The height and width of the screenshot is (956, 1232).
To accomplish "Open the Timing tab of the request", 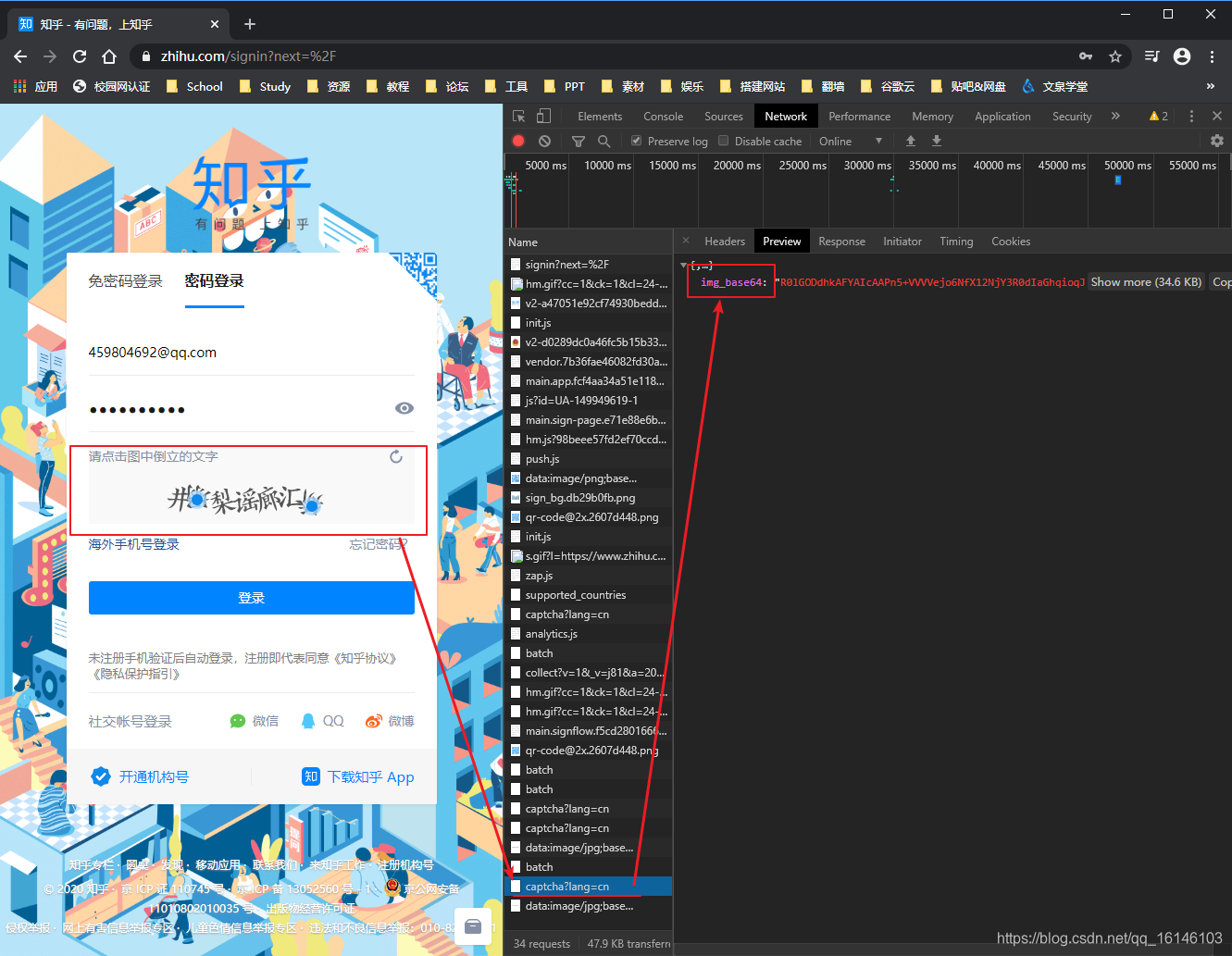I will click(956, 241).
